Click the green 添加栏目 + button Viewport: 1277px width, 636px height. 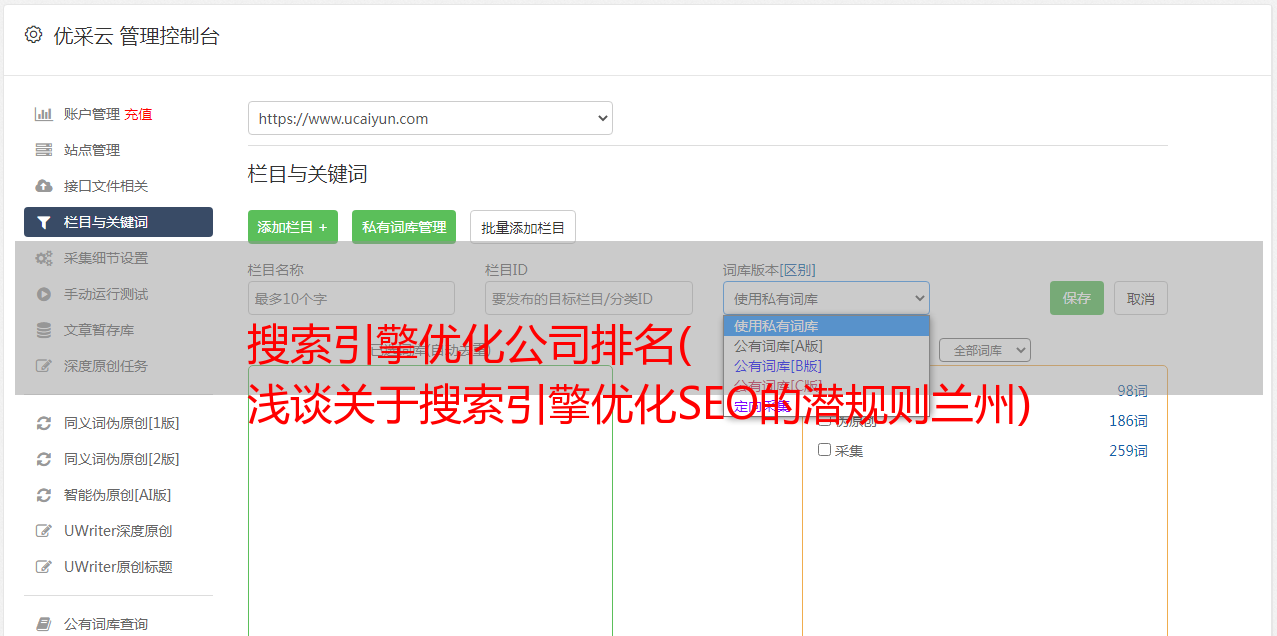click(x=293, y=227)
